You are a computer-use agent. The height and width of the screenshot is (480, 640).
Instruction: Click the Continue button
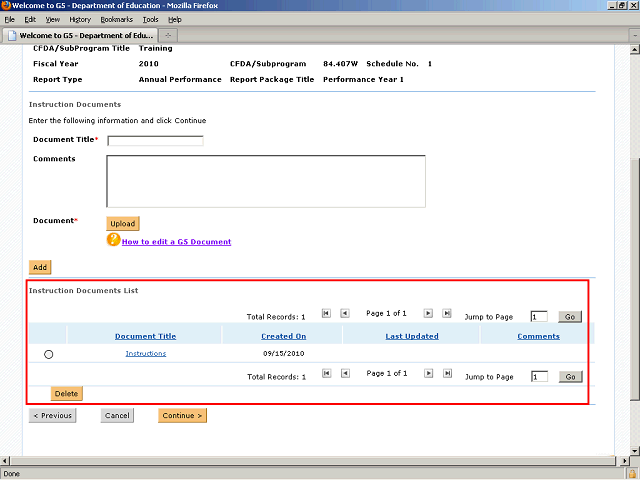182,416
